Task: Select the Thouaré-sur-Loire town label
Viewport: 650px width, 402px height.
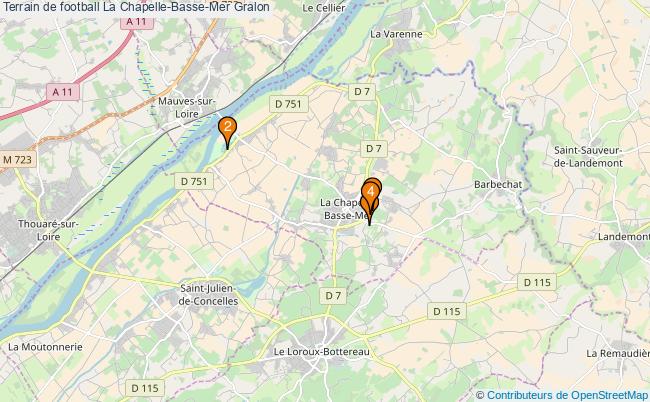Action: [48, 230]
